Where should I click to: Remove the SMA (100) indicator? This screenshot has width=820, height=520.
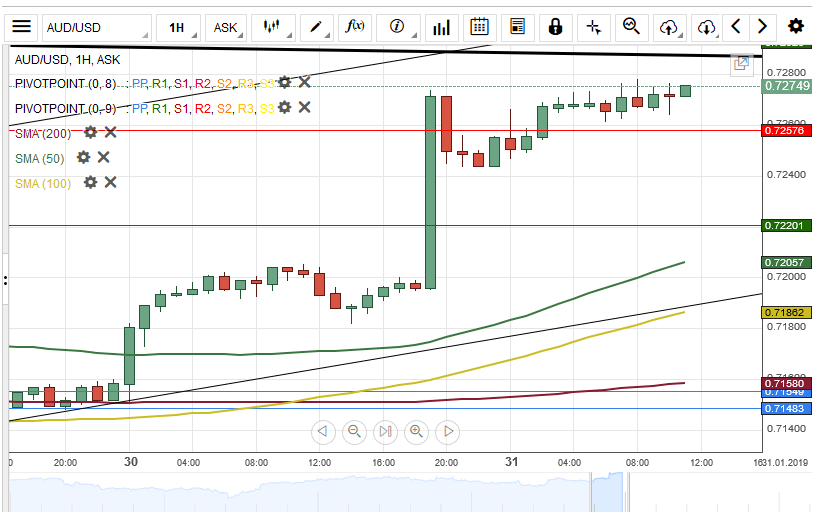(x=111, y=182)
